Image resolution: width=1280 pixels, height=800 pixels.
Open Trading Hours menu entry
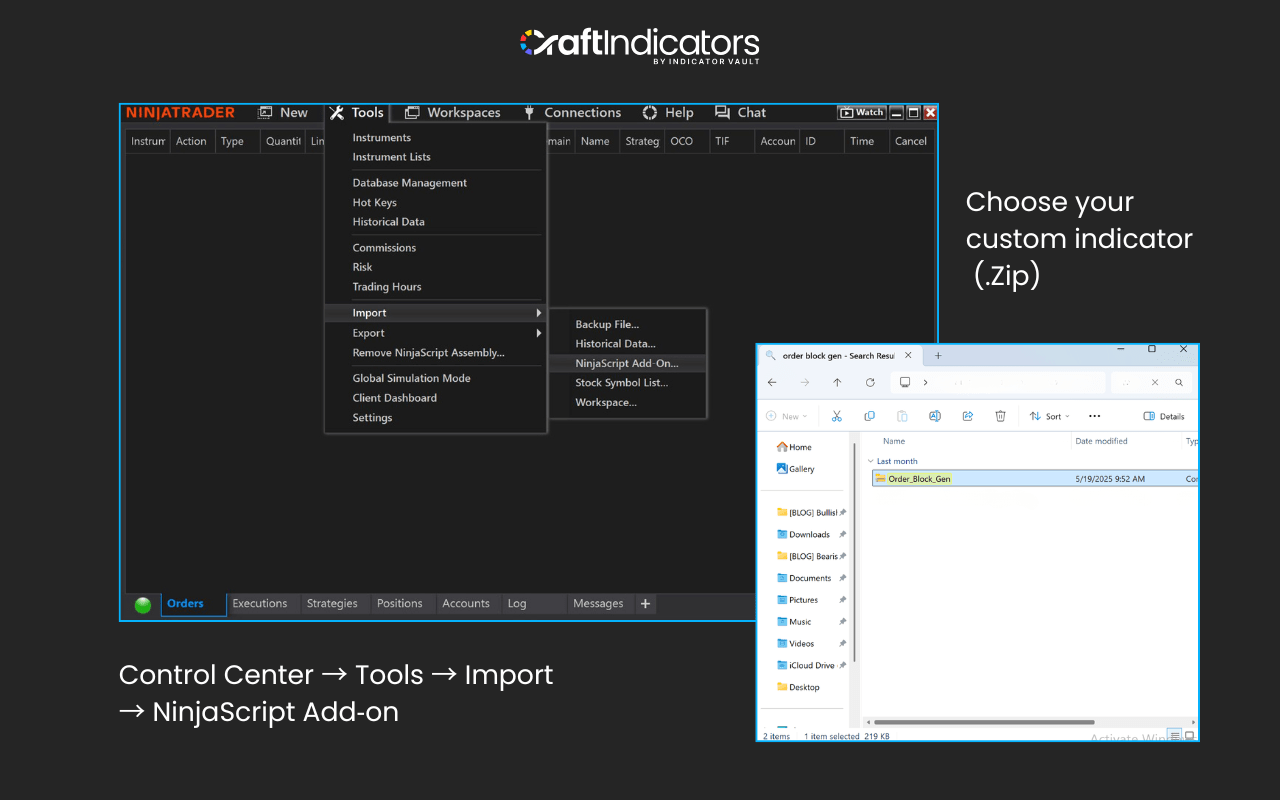[387, 287]
